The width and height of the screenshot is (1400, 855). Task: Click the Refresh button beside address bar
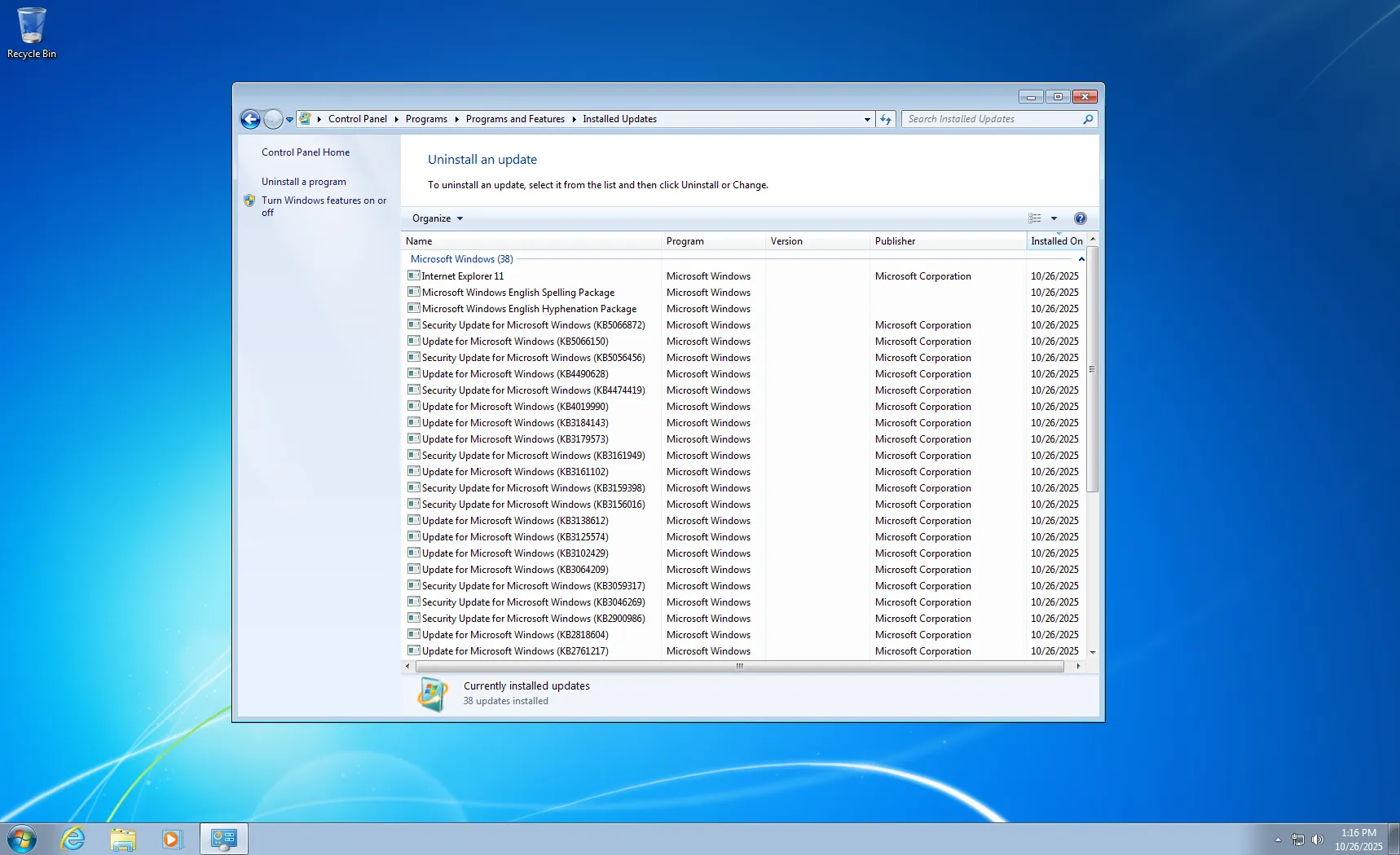[x=886, y=120]
